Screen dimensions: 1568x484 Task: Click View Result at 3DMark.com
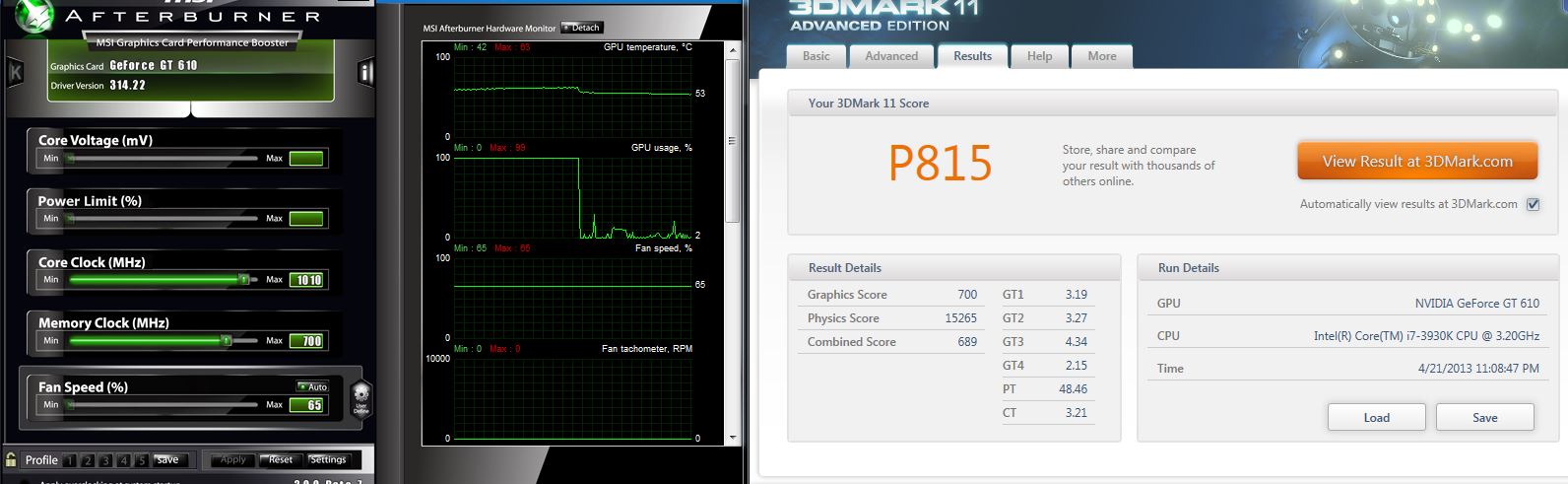click(1417, 162)
